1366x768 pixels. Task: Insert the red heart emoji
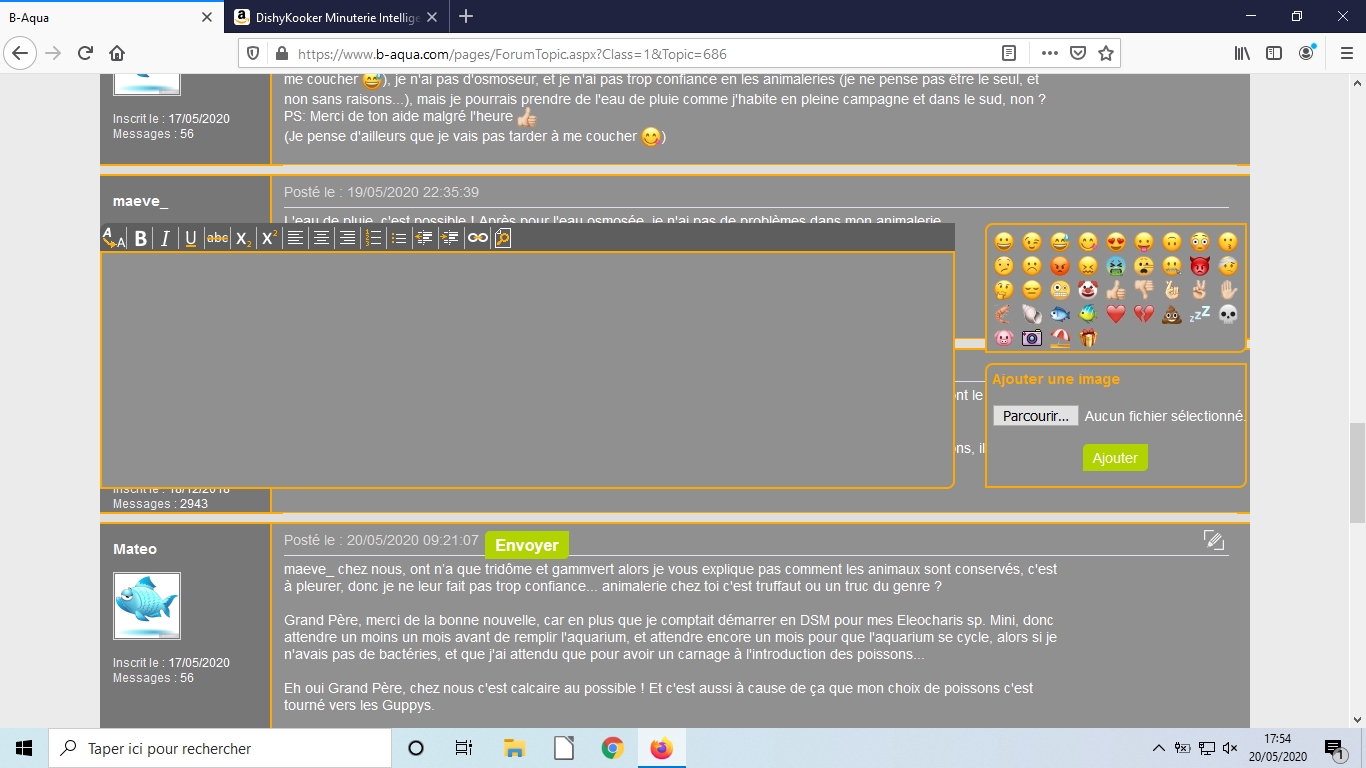1116,314
